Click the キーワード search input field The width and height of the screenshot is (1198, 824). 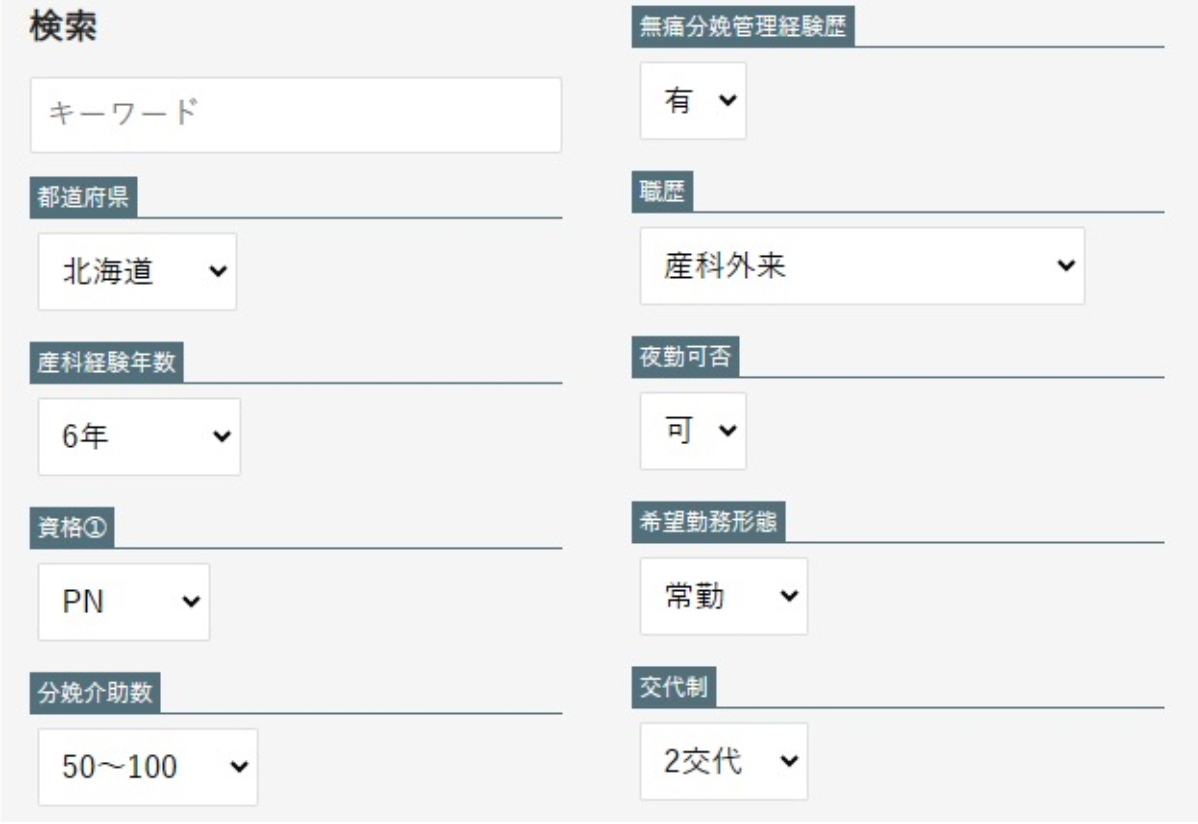pos(296,115)
